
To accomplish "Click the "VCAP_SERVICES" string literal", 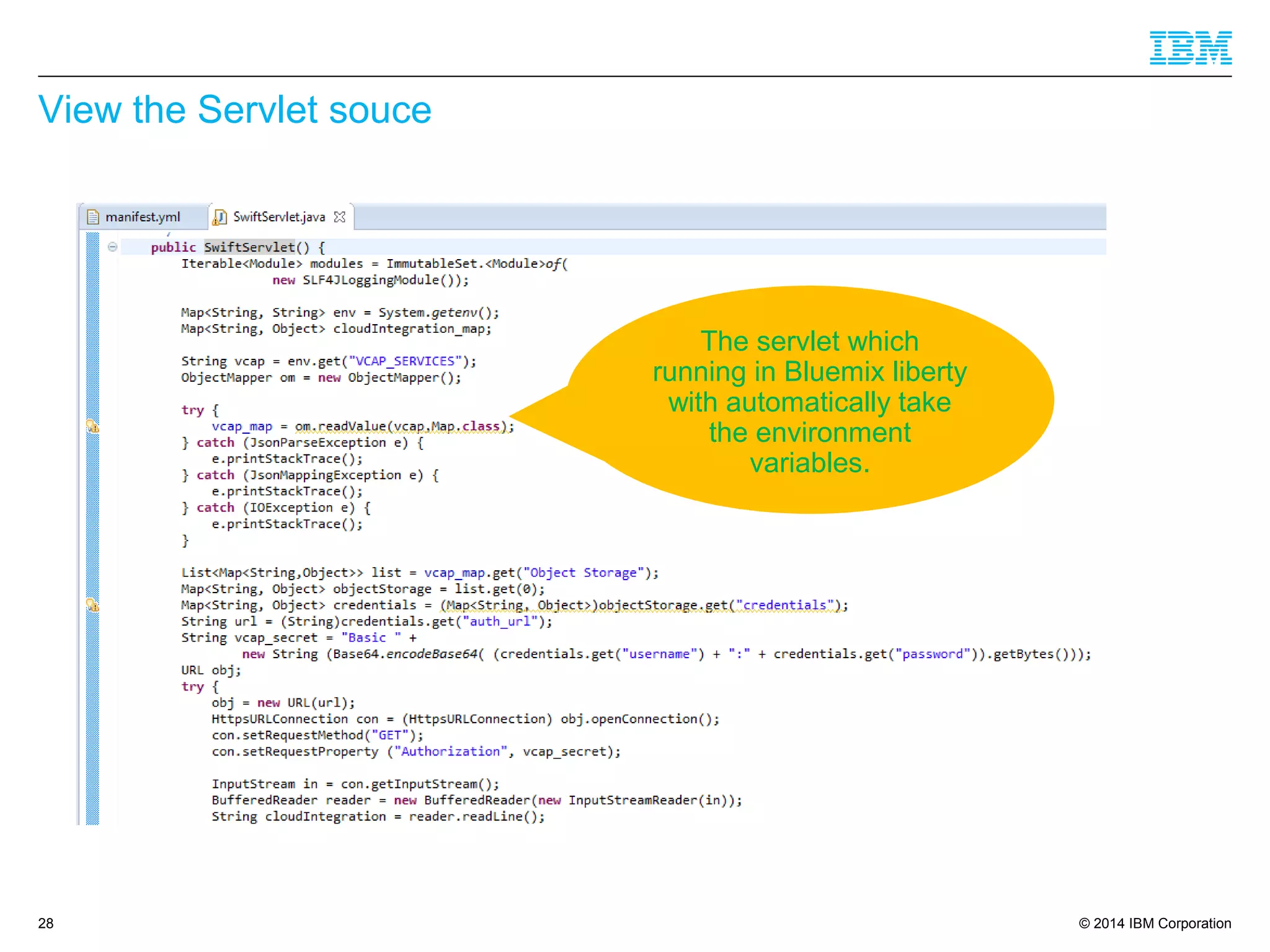I will (406, 361).
